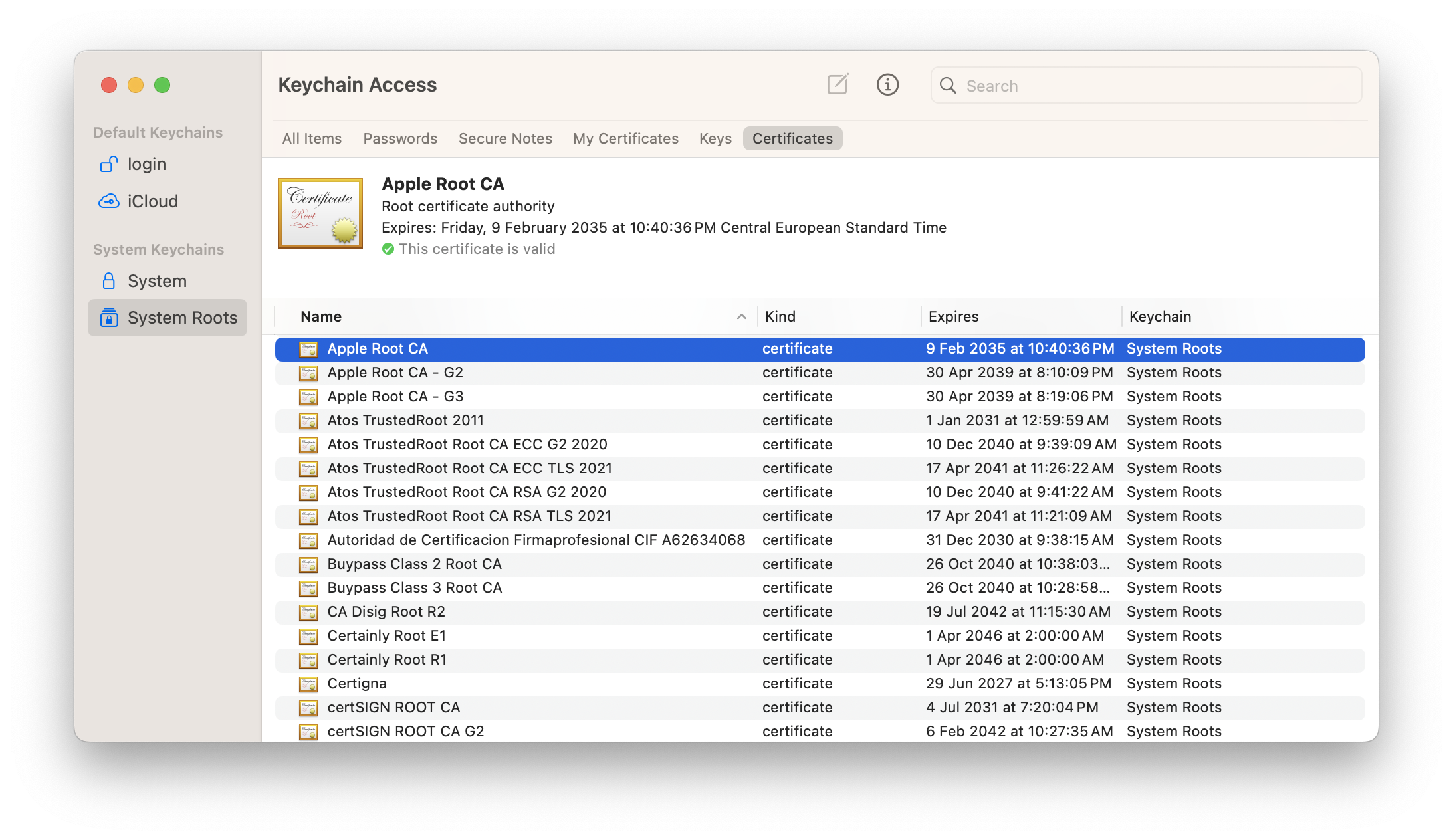
Task: Select the Secure Notes tab
Action: pos(505,138)
